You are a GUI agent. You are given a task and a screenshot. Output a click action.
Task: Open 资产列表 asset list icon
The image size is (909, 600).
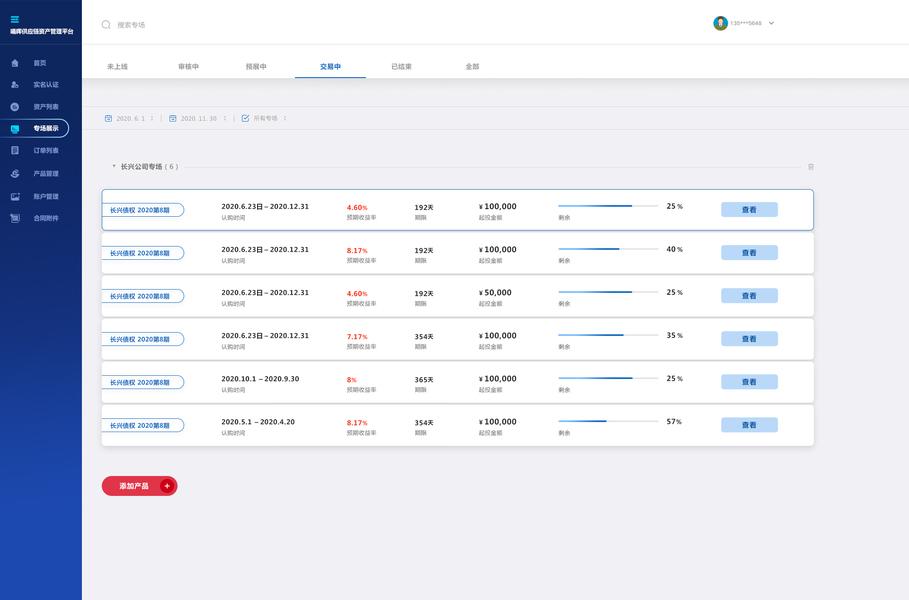point(15,107)
